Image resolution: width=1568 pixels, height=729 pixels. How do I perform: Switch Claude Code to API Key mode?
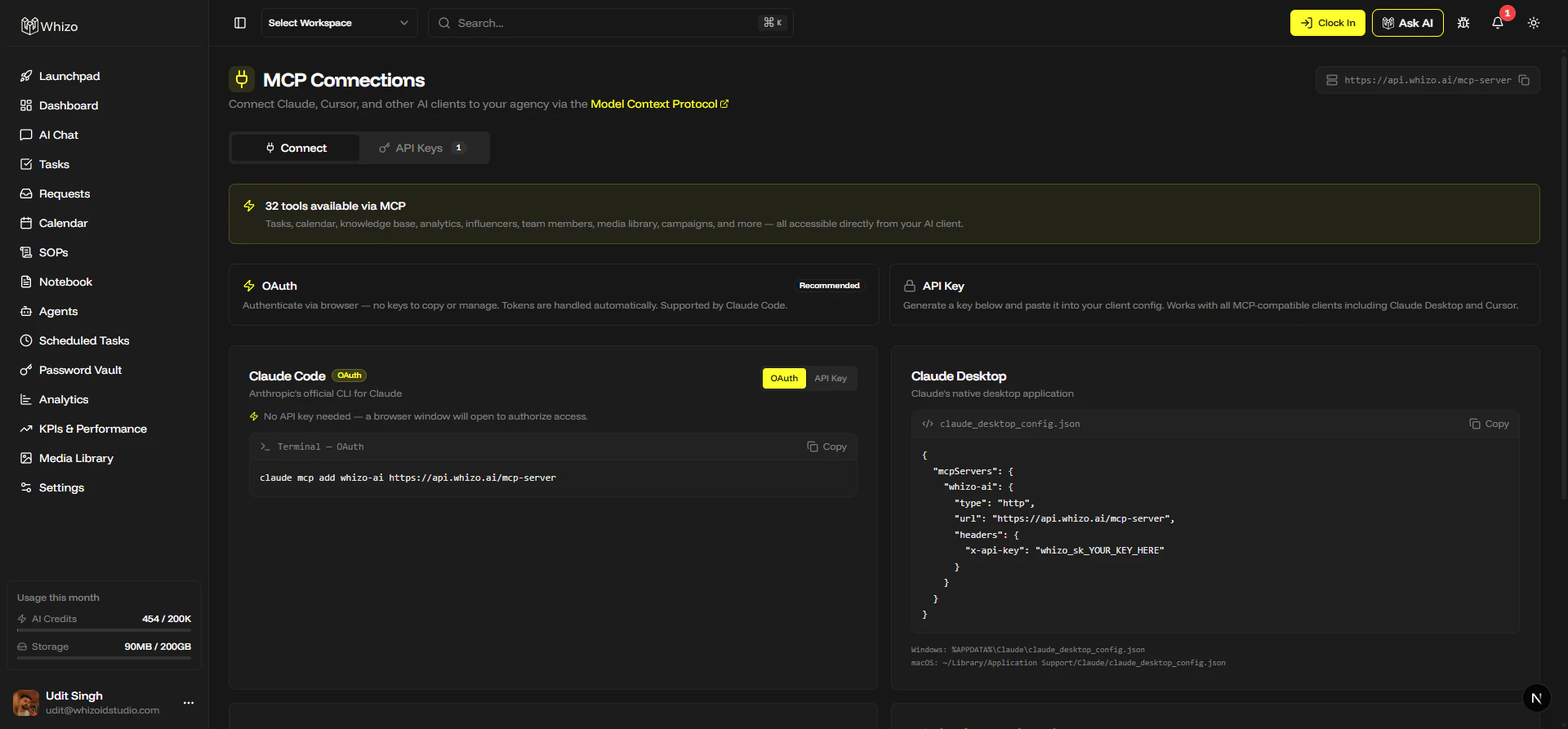pos(831,378)
